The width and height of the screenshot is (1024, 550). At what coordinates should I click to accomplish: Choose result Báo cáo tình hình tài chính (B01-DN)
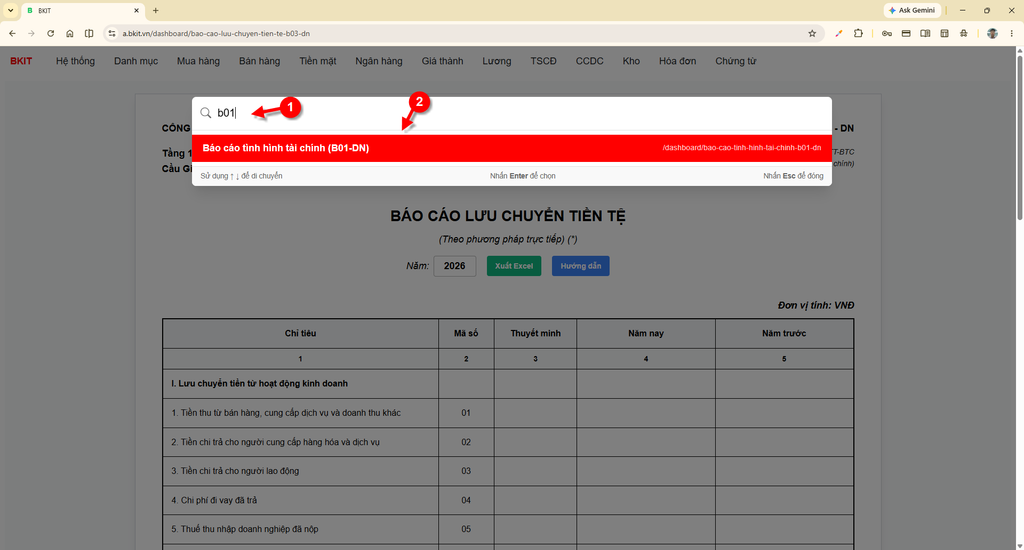511,148
